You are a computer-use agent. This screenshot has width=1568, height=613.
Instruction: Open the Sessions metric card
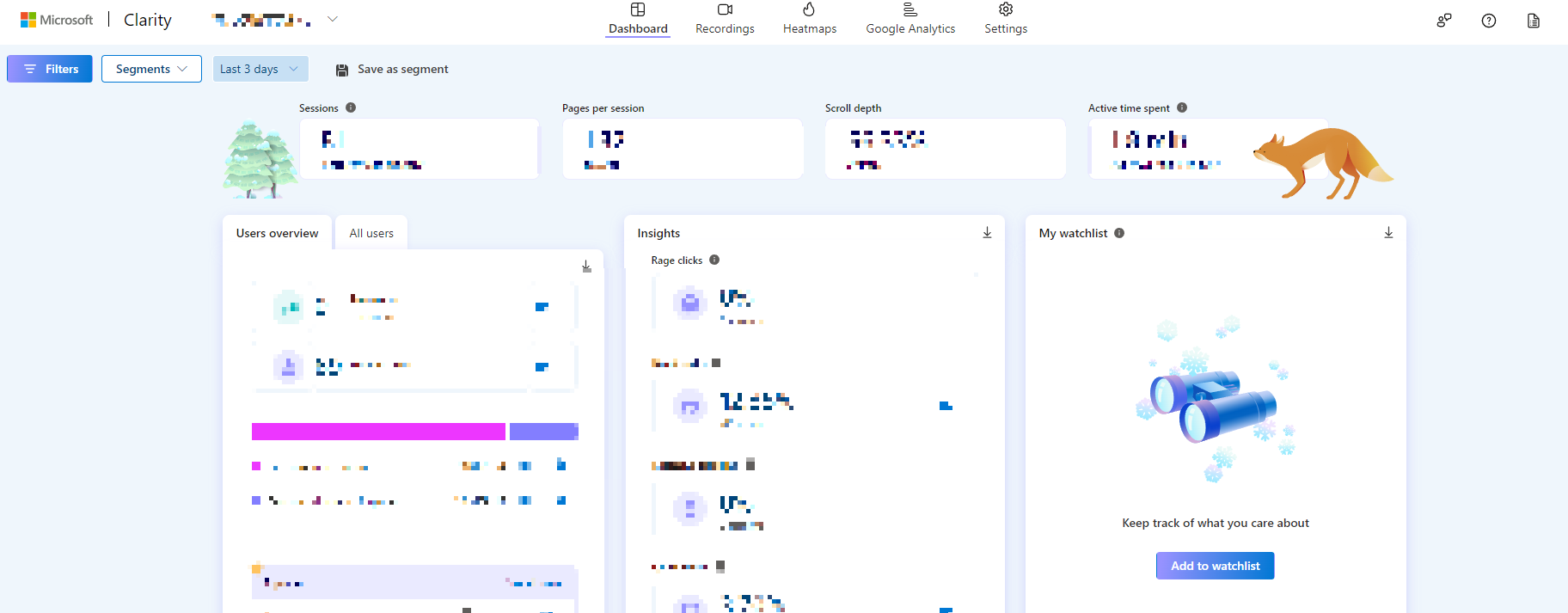point(419,149)
